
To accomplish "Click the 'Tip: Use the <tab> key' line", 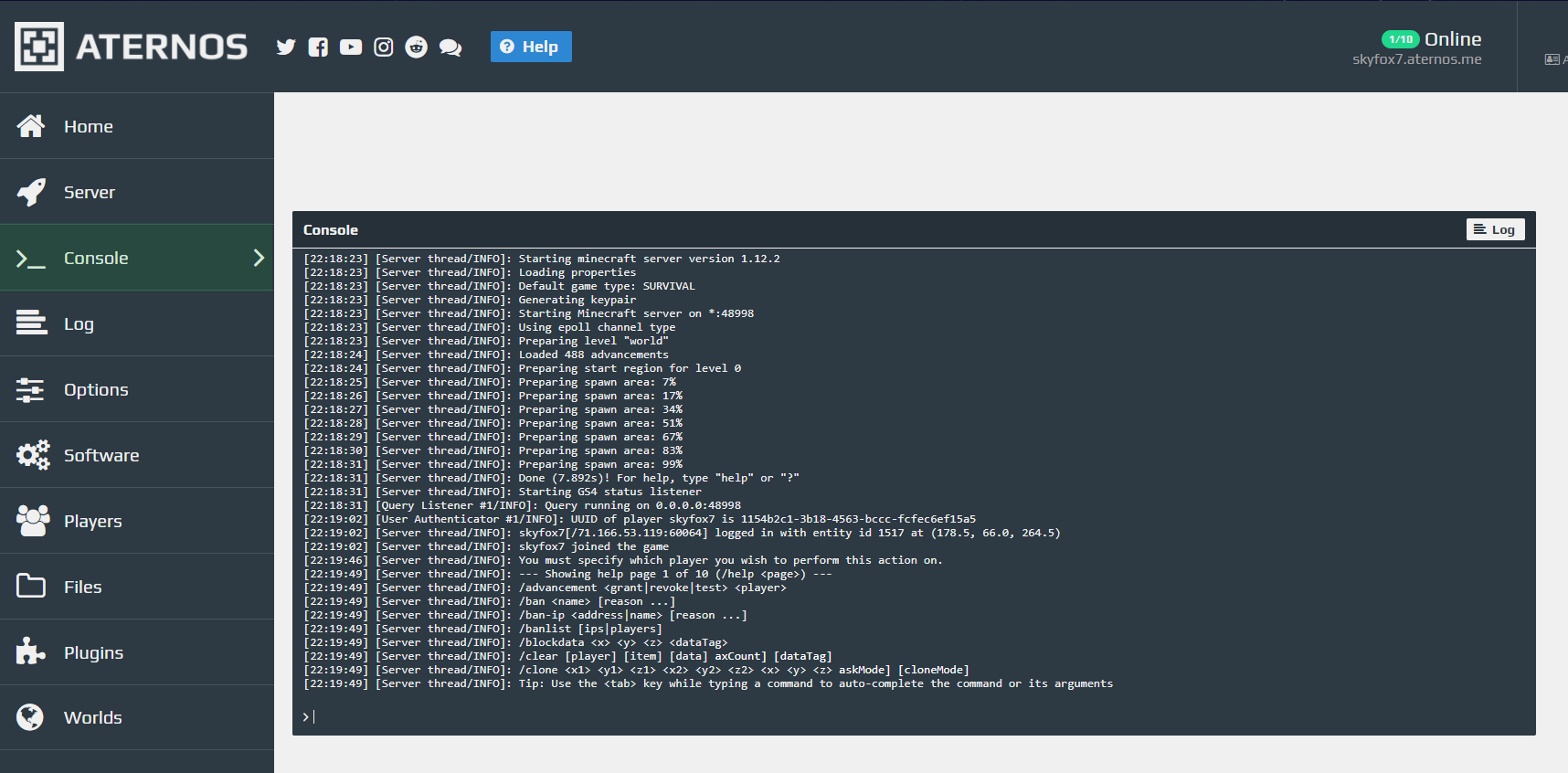I will [x=708, y=683].
